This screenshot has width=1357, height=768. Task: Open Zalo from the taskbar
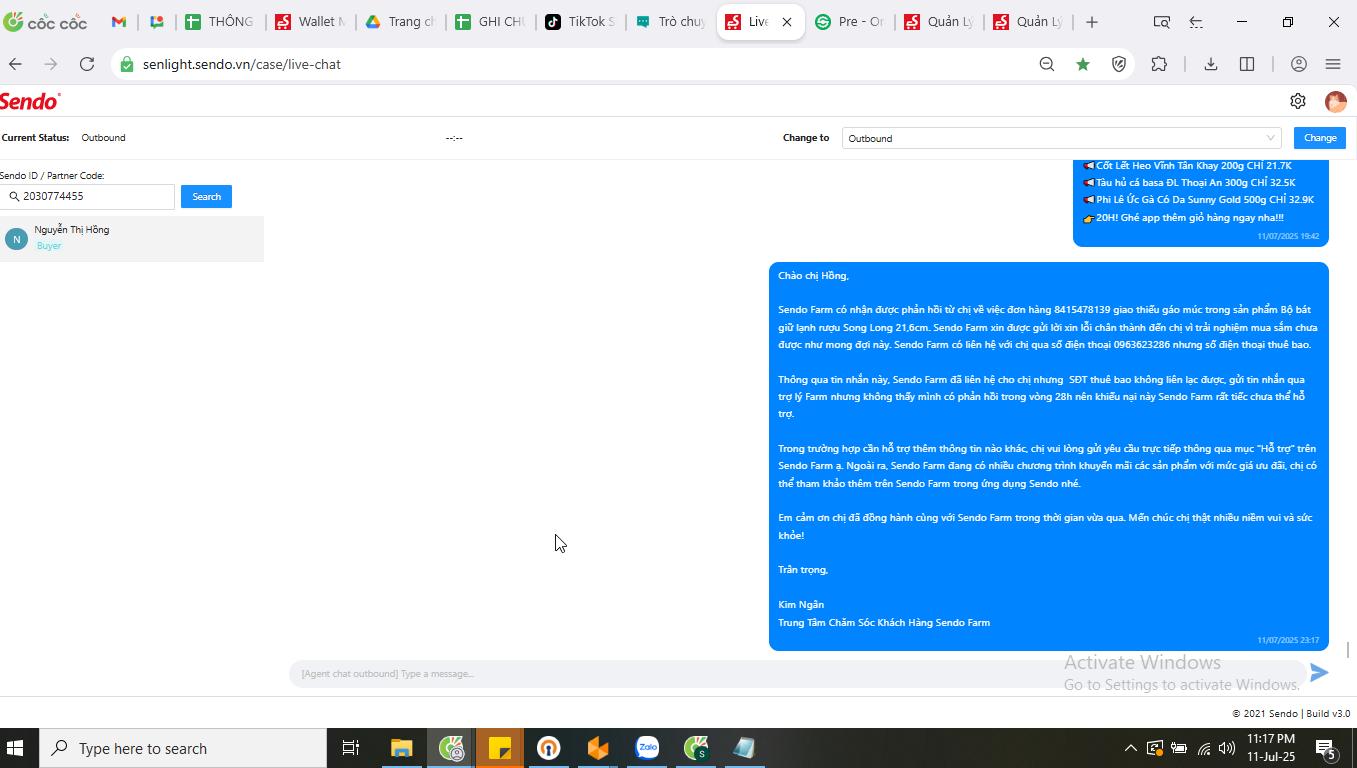[x=647, y=747]
